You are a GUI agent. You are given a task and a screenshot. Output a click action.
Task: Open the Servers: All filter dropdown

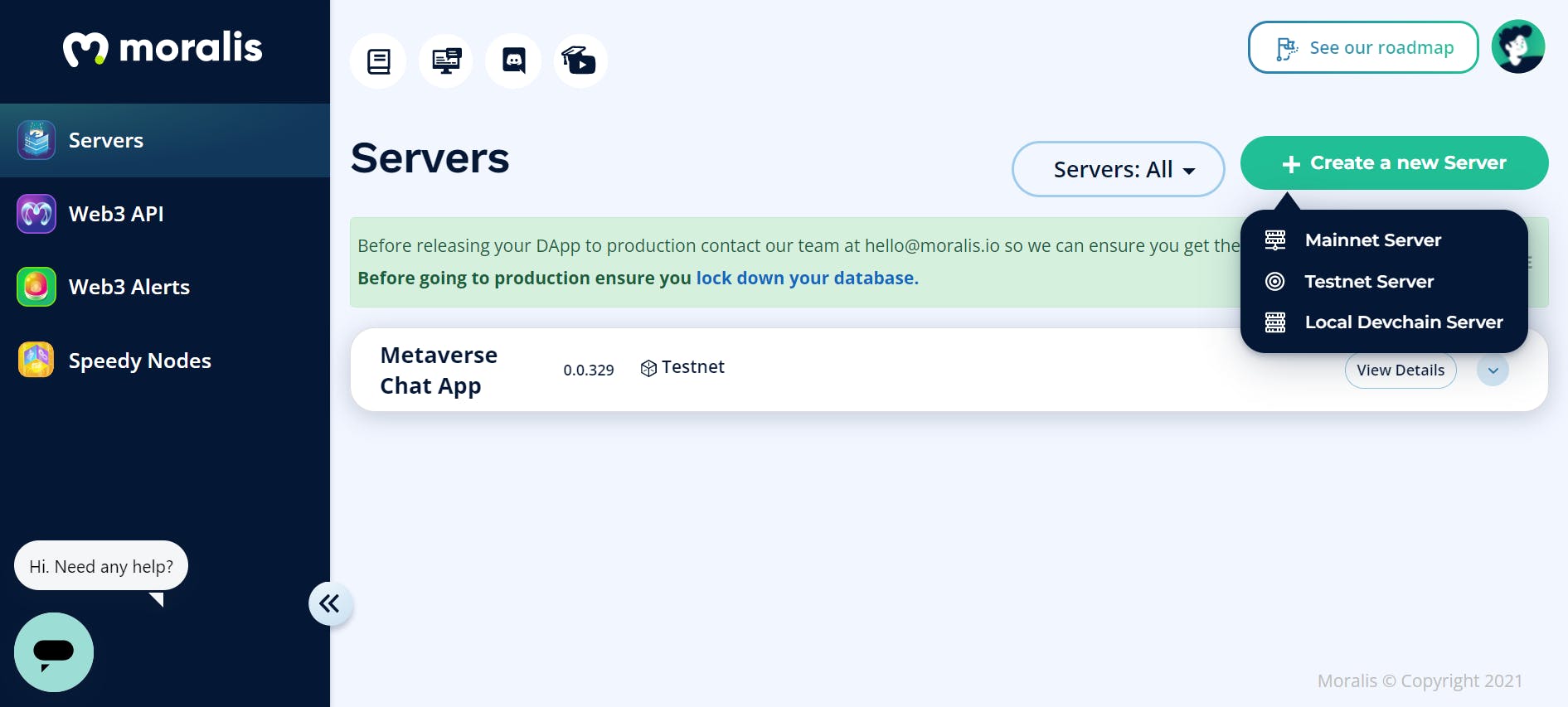click(x=1118, y=169)
